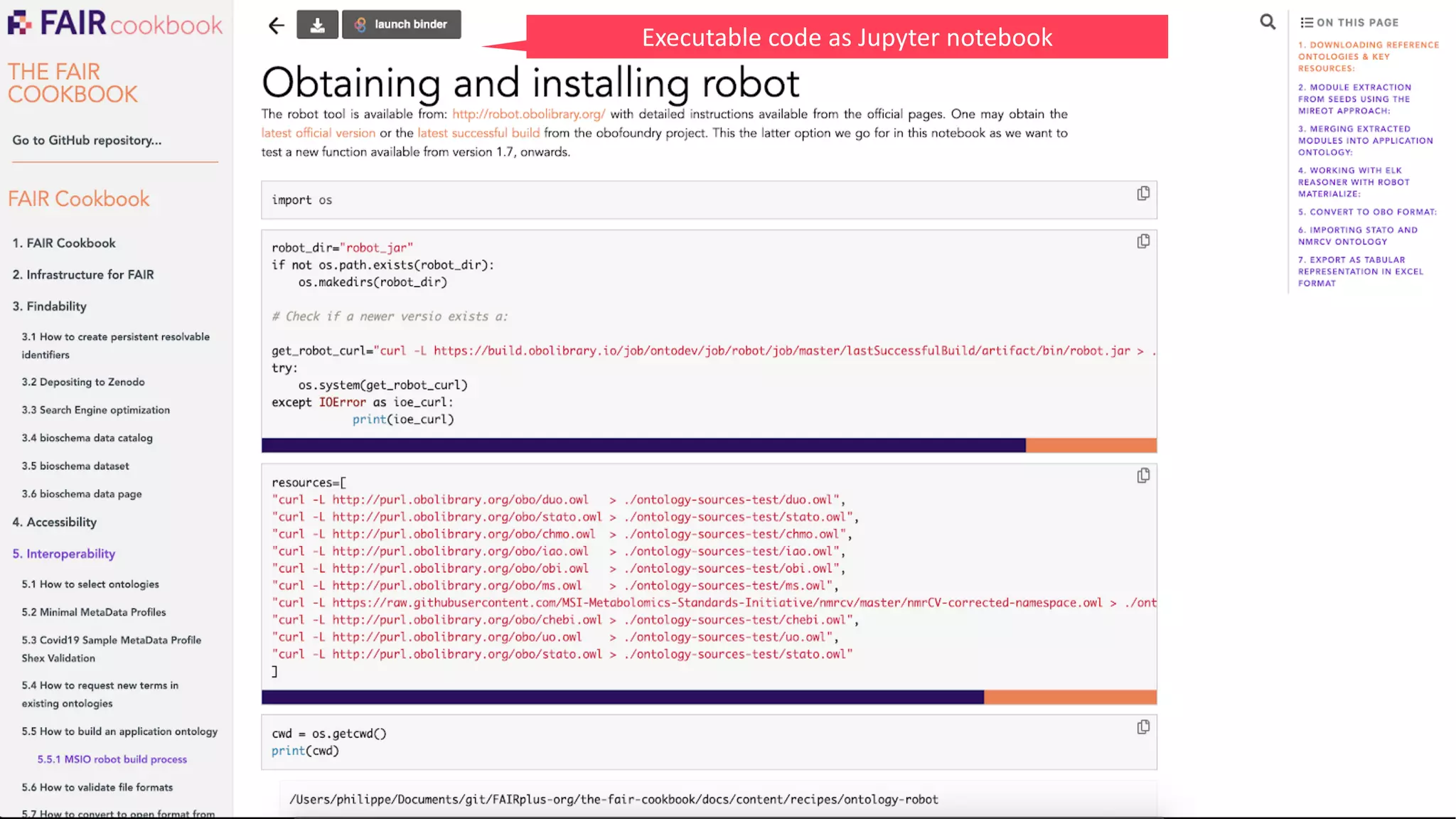Screen dimensions: 1456x819
Task: Go to GitHub repository link
Action: click(87, 140)
